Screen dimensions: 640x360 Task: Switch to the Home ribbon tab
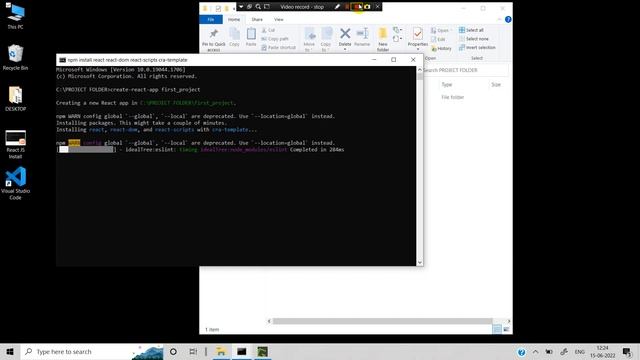[x=234, y=20]
